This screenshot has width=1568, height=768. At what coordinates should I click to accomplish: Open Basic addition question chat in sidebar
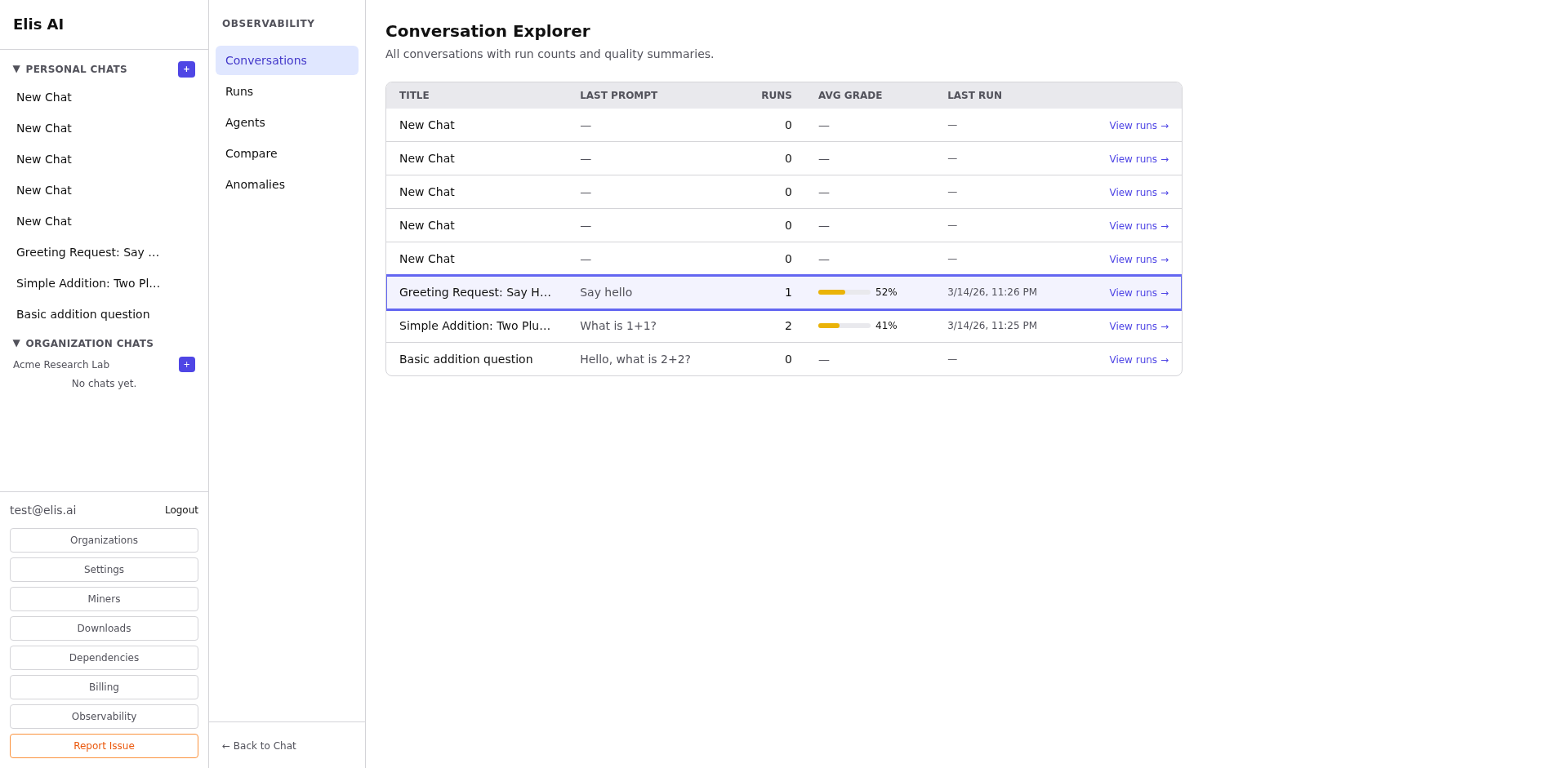[83, 314]
